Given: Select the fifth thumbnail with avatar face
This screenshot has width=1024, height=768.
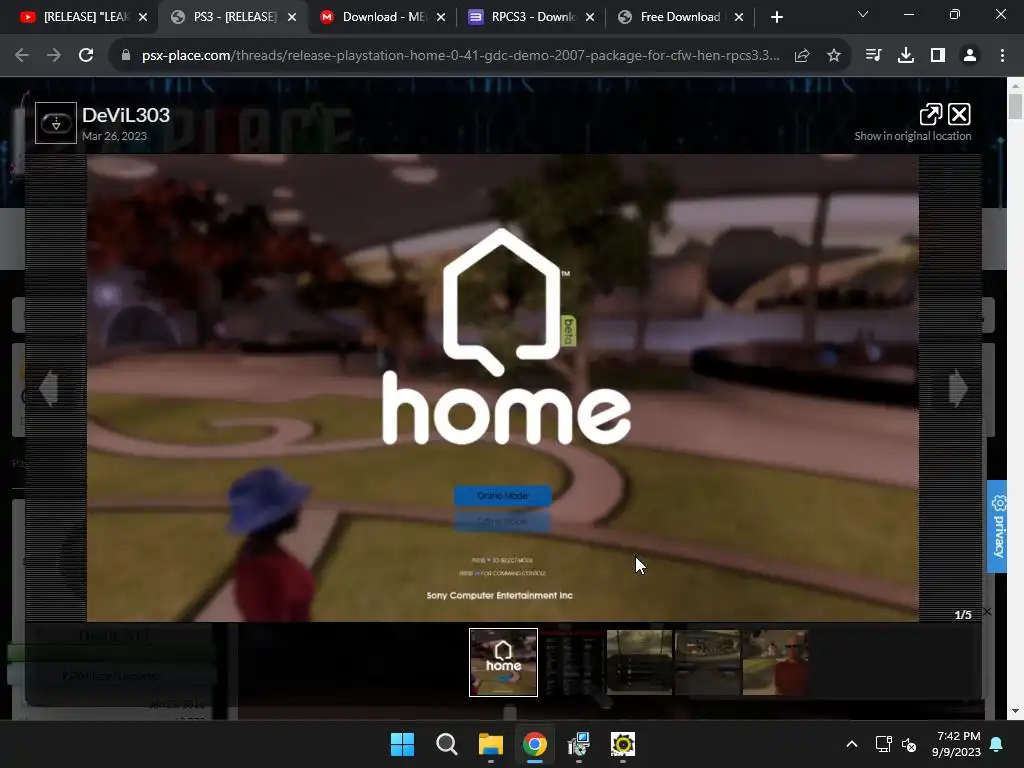Looking at the screenshot, I should pos(775,662).
